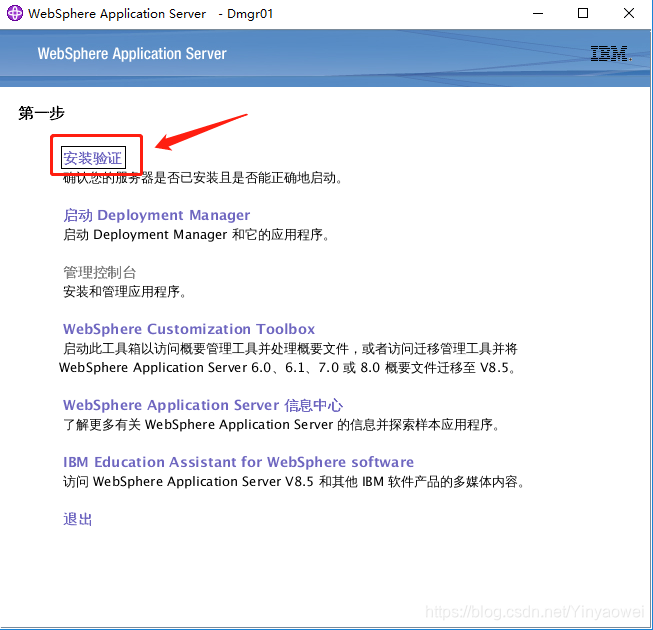Click the IBM logo in the banner

[x=610, y=54]
